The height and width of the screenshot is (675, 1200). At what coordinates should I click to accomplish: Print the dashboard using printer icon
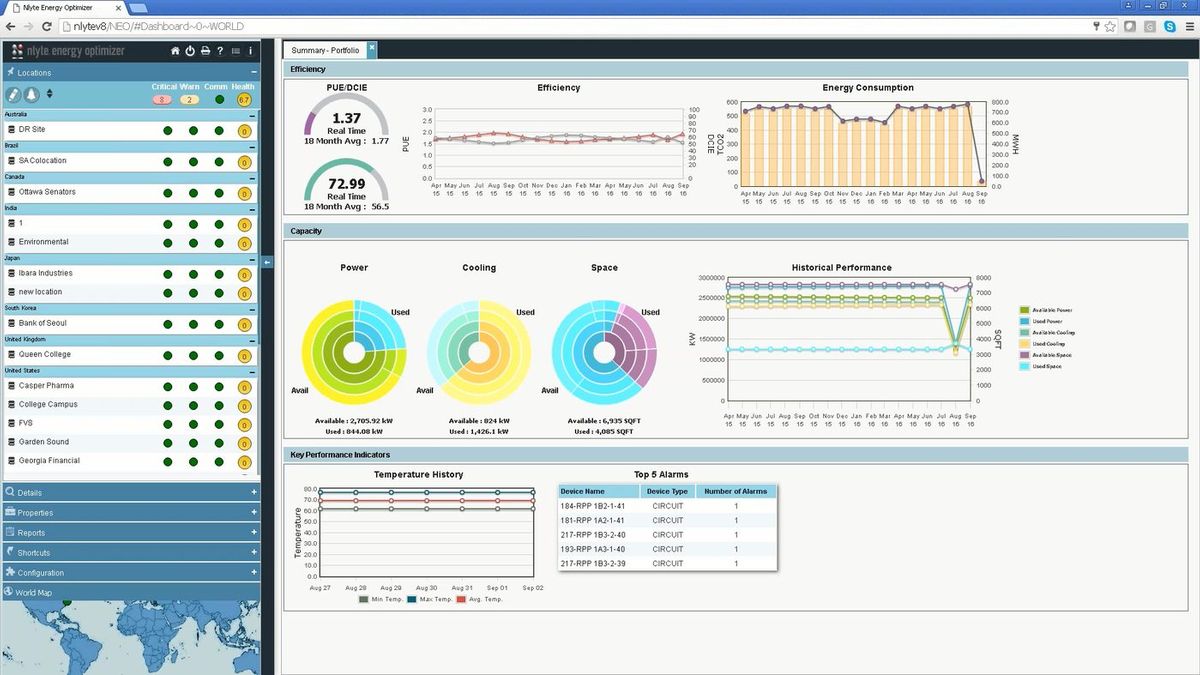[x=205, y=50]
